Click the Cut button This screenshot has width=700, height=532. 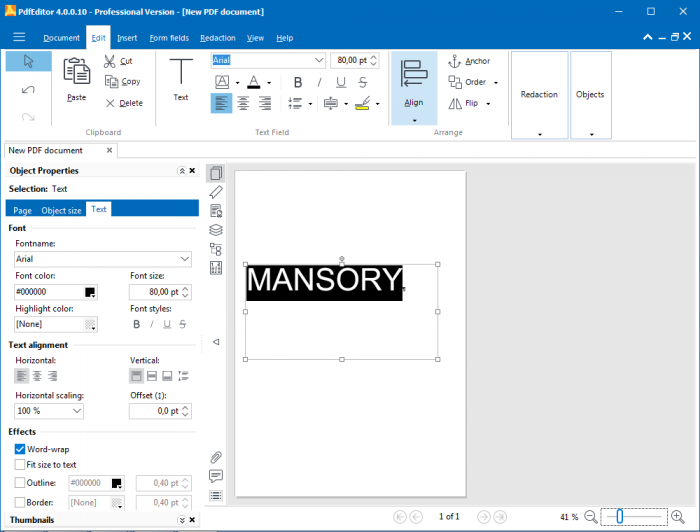coord(118,61)
